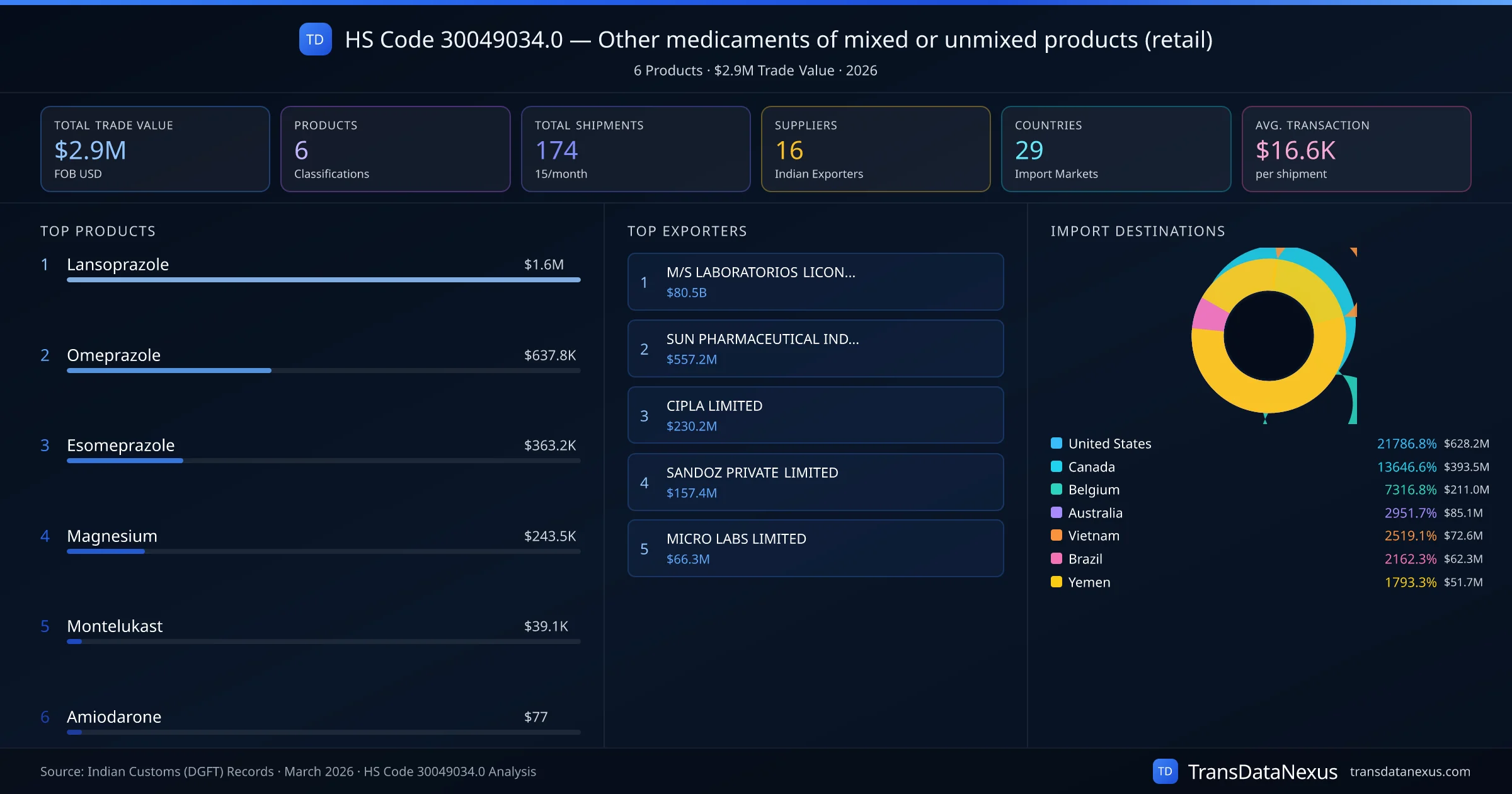
Task: Click the Belgium legend color square
Action: click(1057, 489)
